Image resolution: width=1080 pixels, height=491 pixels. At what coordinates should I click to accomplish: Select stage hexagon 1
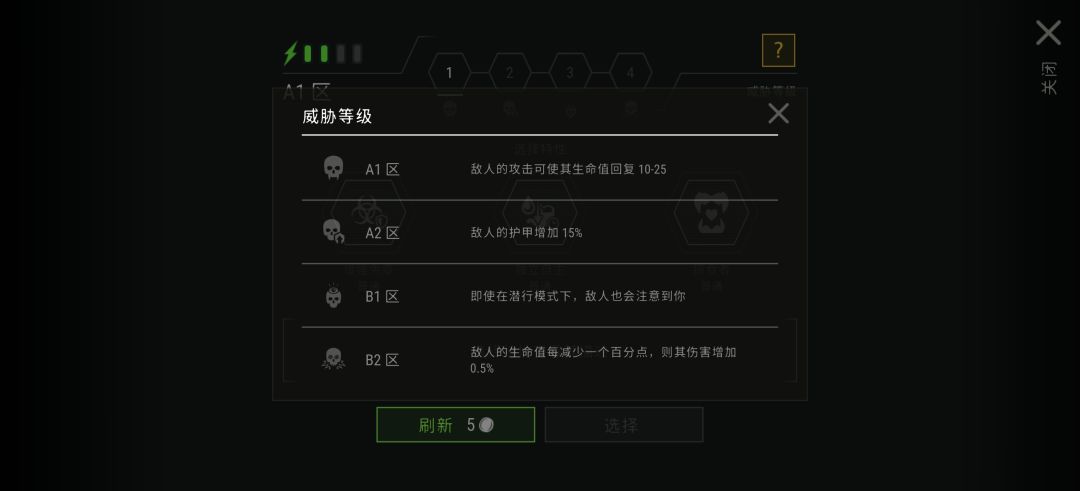coord(449,73)
